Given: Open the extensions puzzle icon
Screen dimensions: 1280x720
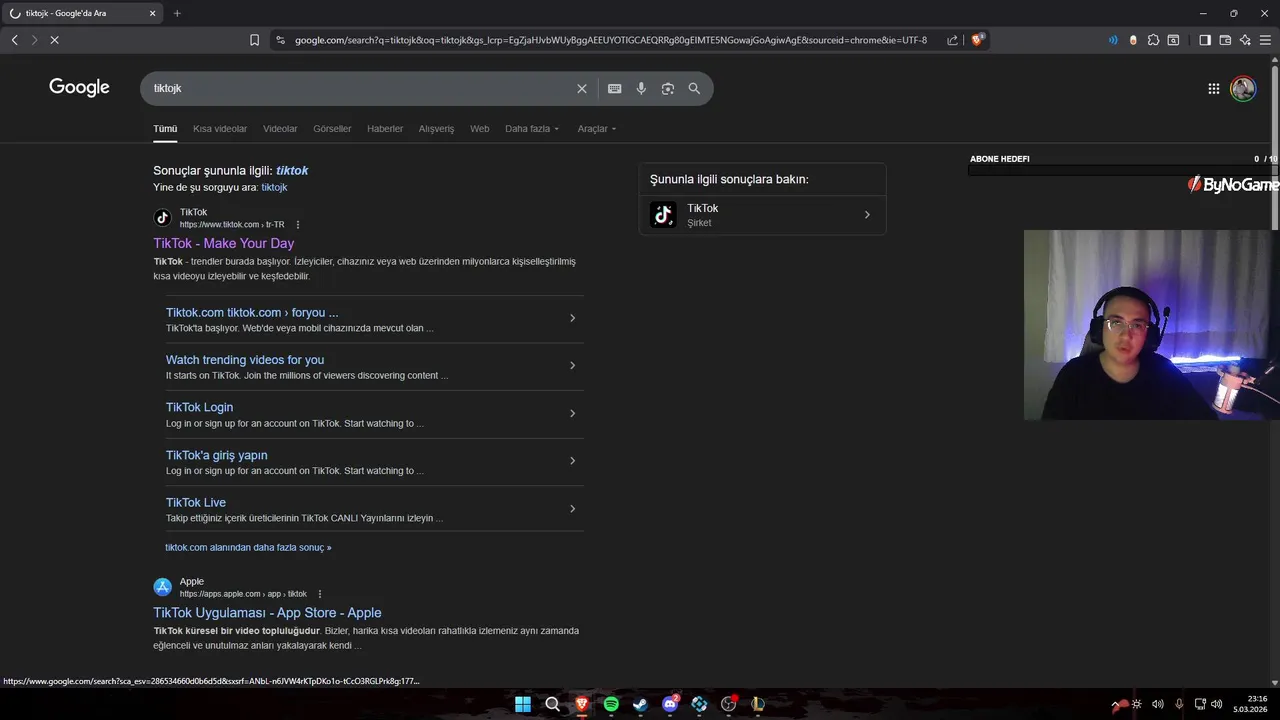Looking at the screenshot, I should pyautogui.click(x=1154, y=40).
